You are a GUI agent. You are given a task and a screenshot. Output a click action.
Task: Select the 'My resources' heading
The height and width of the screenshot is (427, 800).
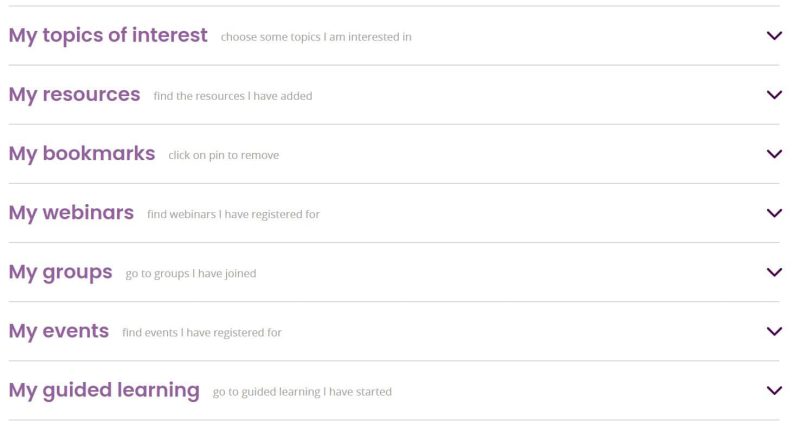tap(74, 94)
